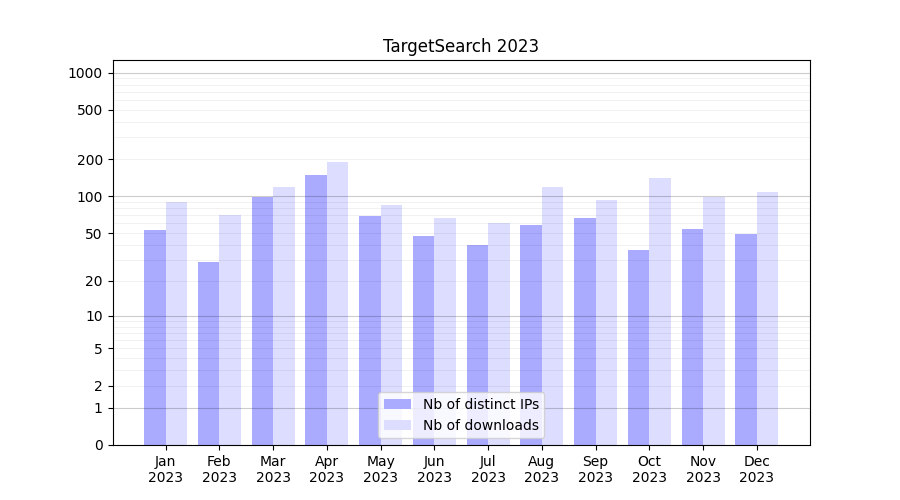Click the 1000 y-axis tick label
The width and height of the screenshot is (900, 500).
(85, 73)
